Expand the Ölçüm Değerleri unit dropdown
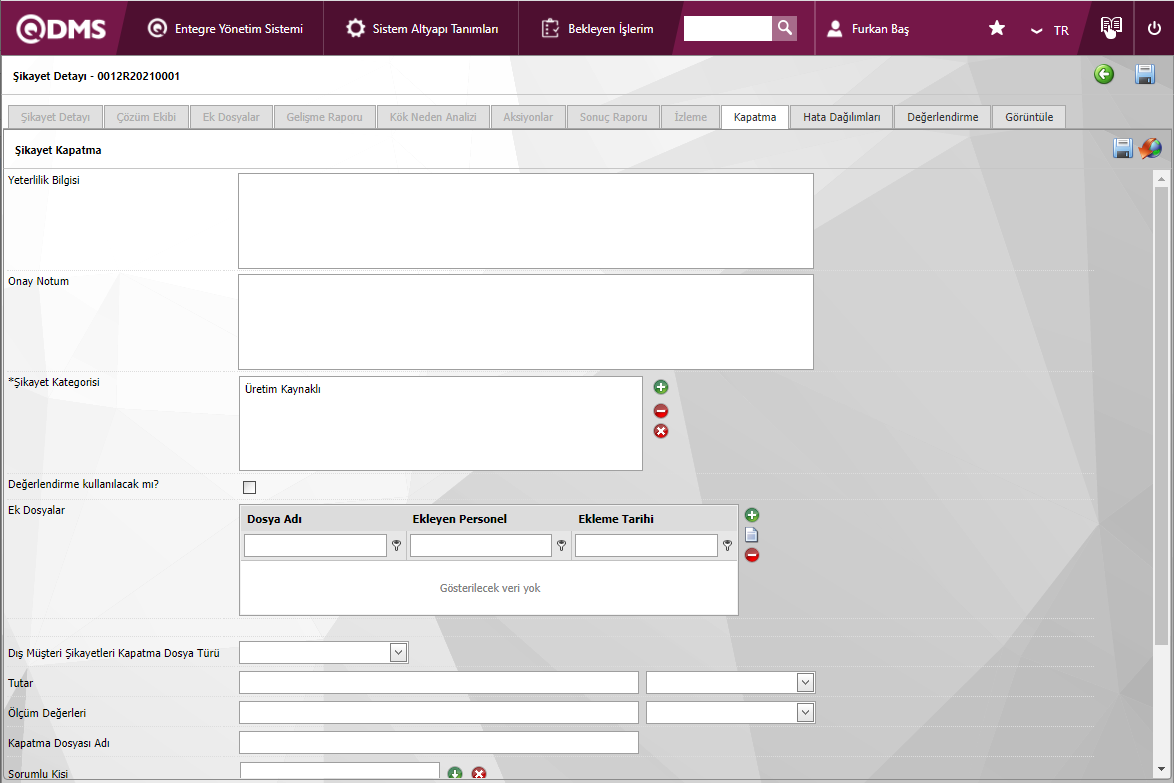The image size is (1174, 783). tap(805, 713)
